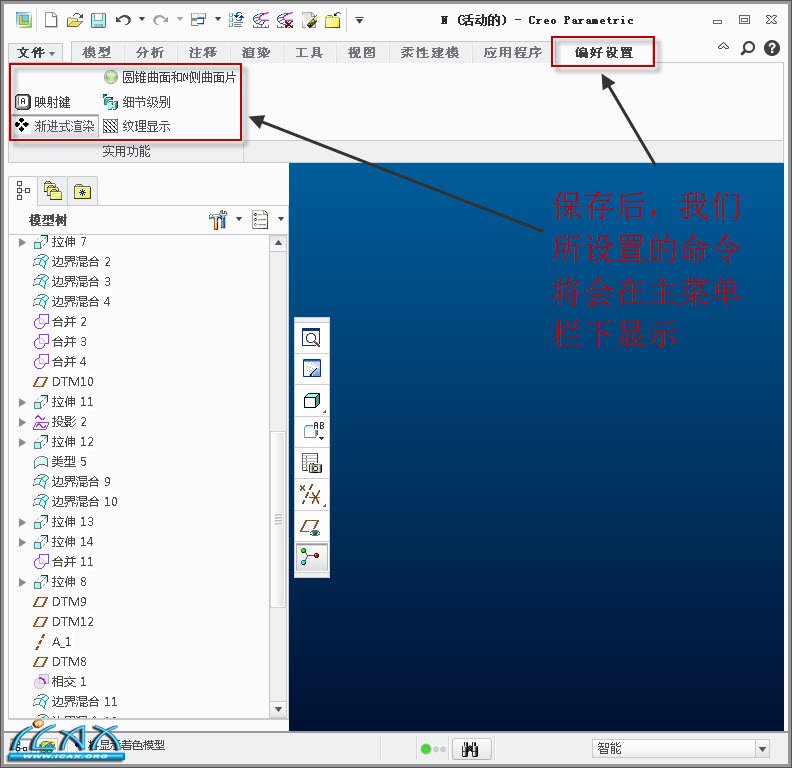Save the model with the disk icon
The height and width of the screenshot is (768, 792).
(98, 20)
